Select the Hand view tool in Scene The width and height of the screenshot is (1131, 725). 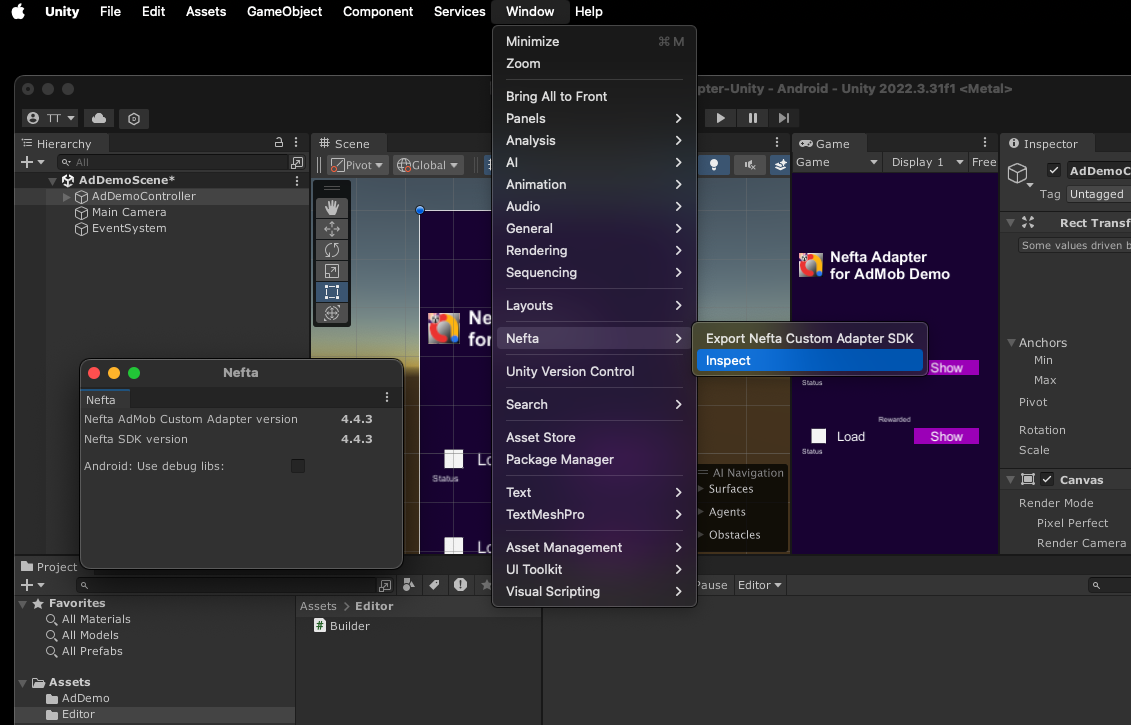tap(332, 208)
